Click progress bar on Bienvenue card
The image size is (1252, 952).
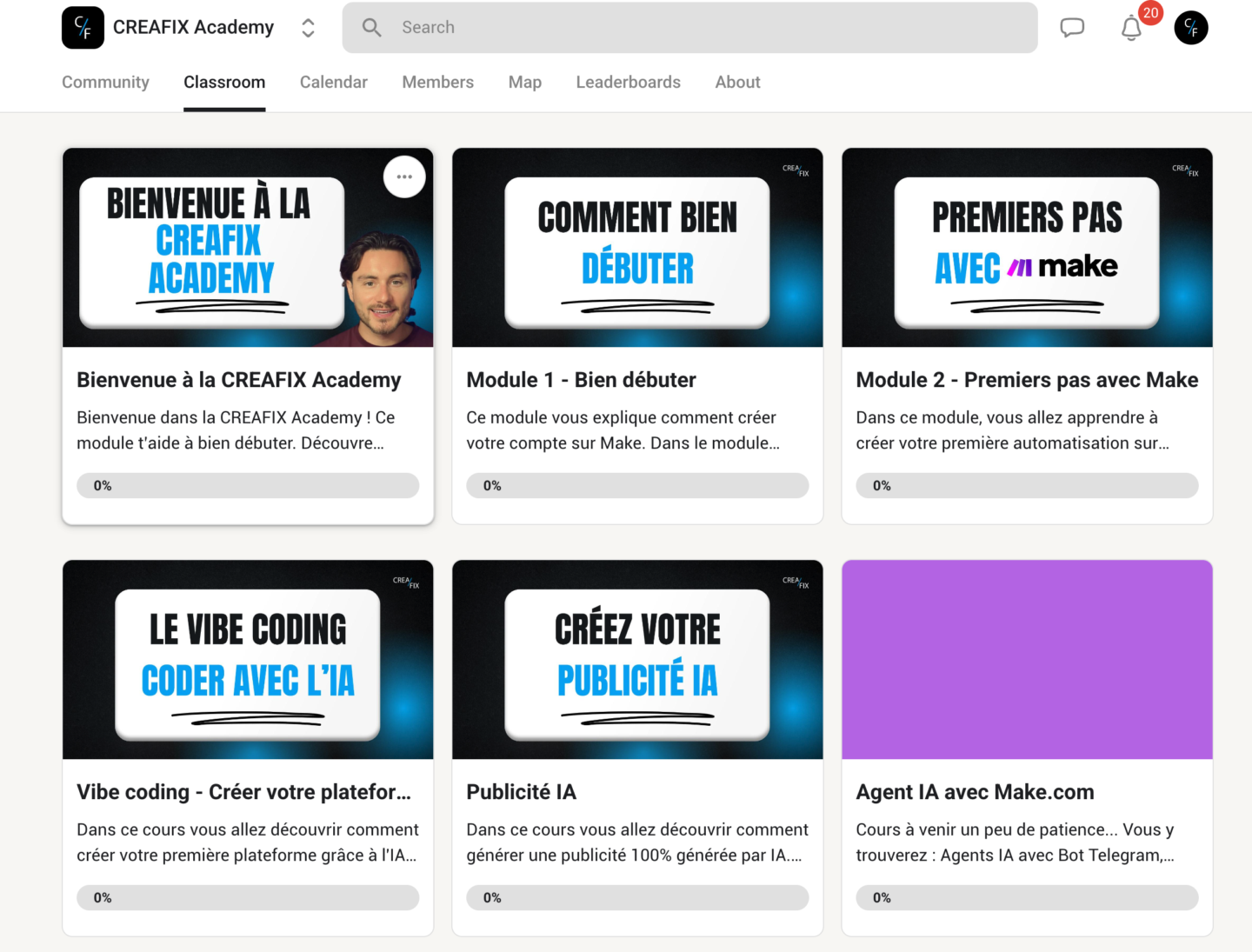click(x=248, y=486)
